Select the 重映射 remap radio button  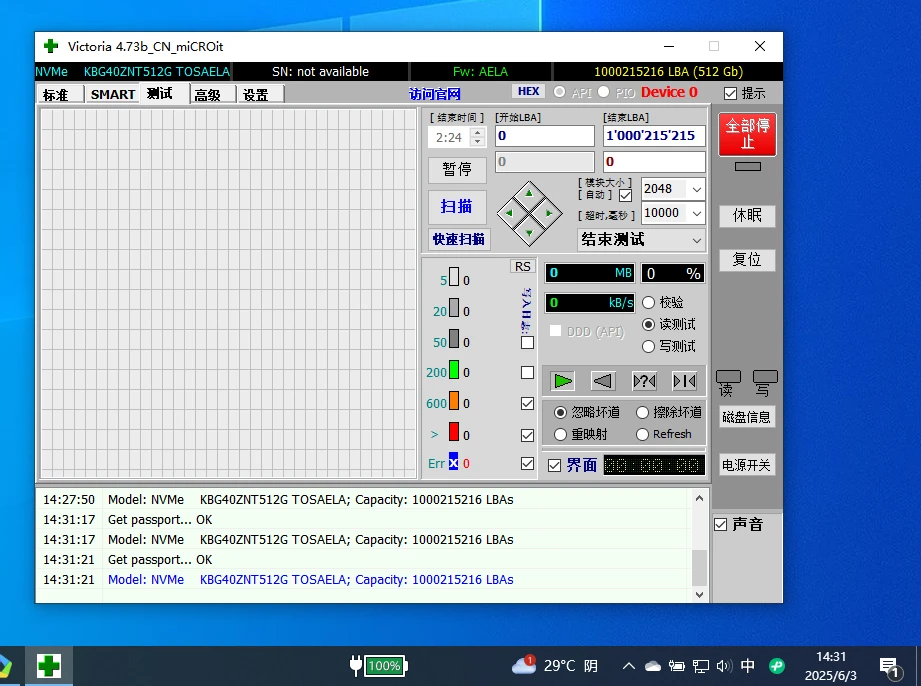[x=560, y=434]
